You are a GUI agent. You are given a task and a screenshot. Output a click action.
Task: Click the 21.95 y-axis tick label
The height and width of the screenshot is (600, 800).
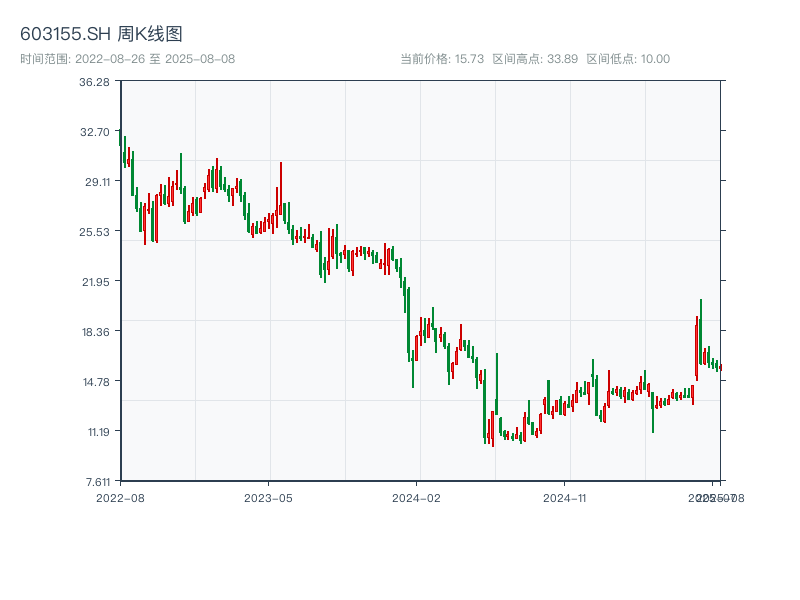(95, 282)
